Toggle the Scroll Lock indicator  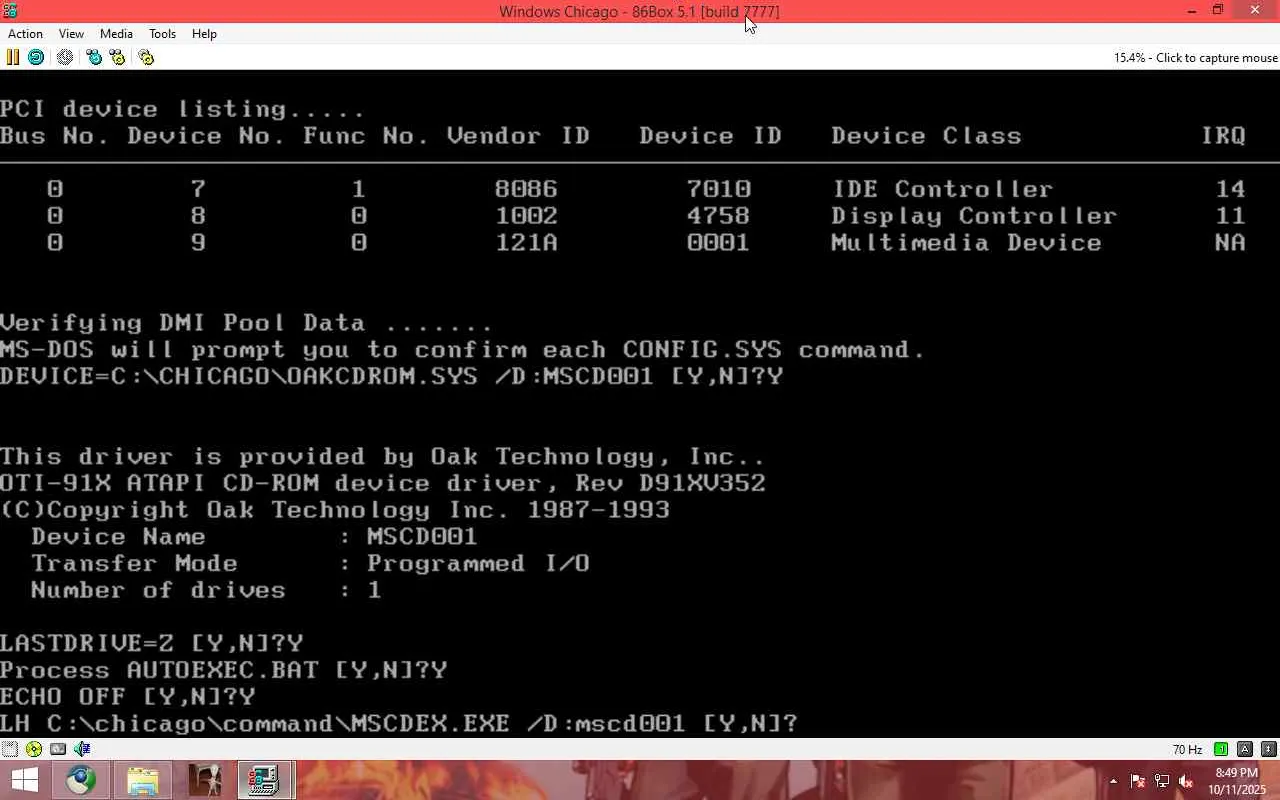[1269, 749]
